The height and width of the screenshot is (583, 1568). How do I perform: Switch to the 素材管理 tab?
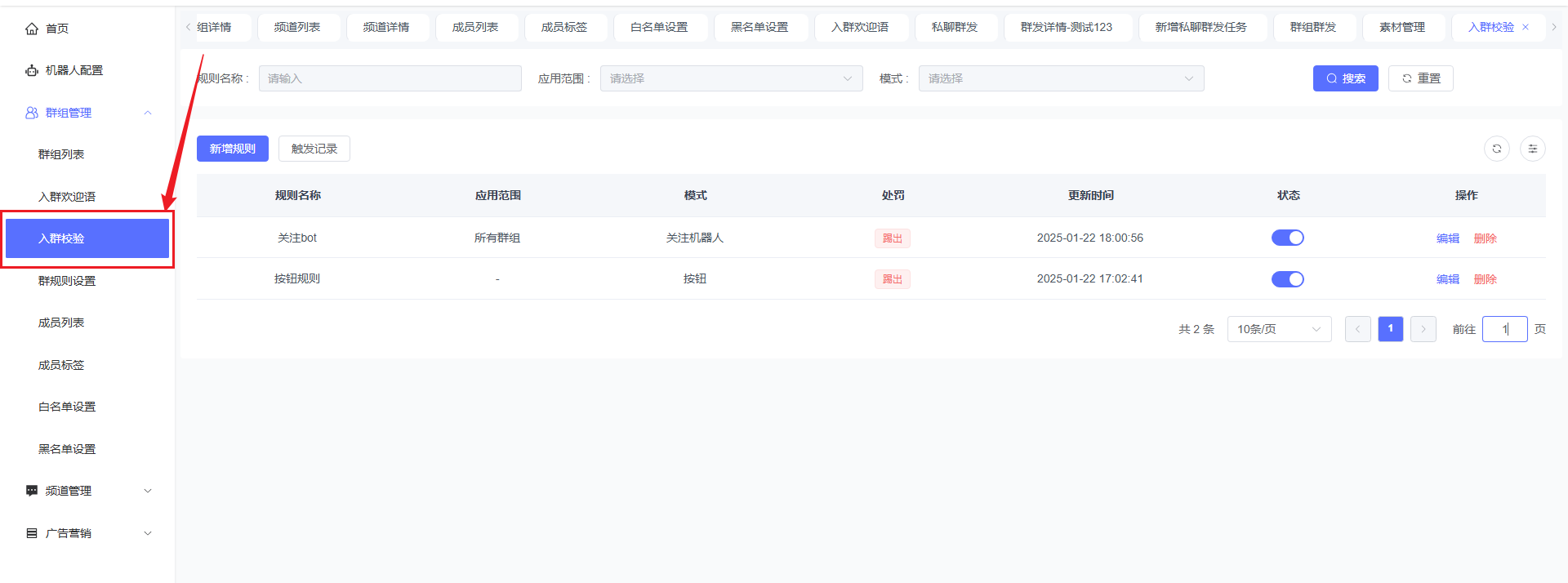point(1401,27)
